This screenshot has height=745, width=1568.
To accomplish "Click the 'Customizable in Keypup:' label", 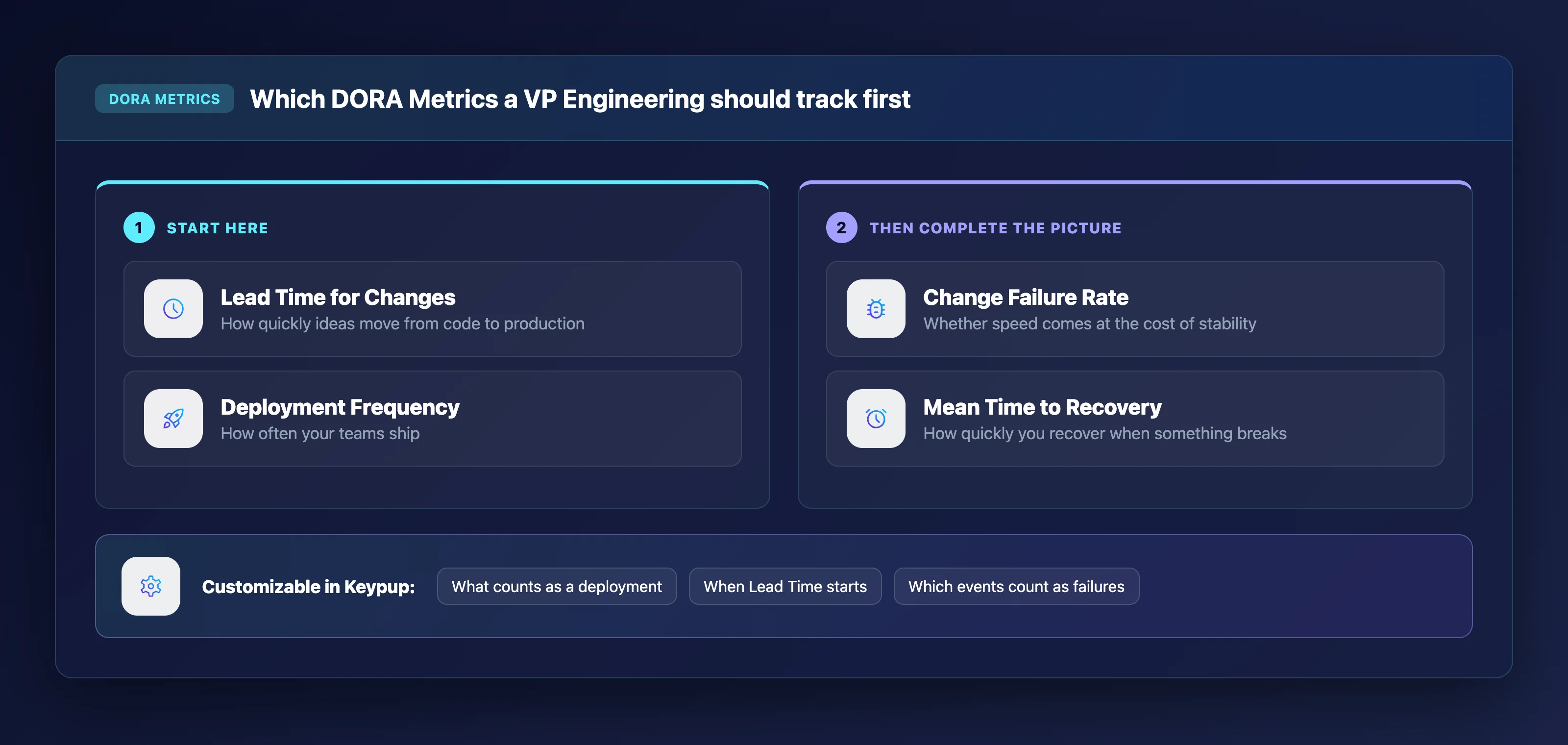I will click(x=308, y=587).
